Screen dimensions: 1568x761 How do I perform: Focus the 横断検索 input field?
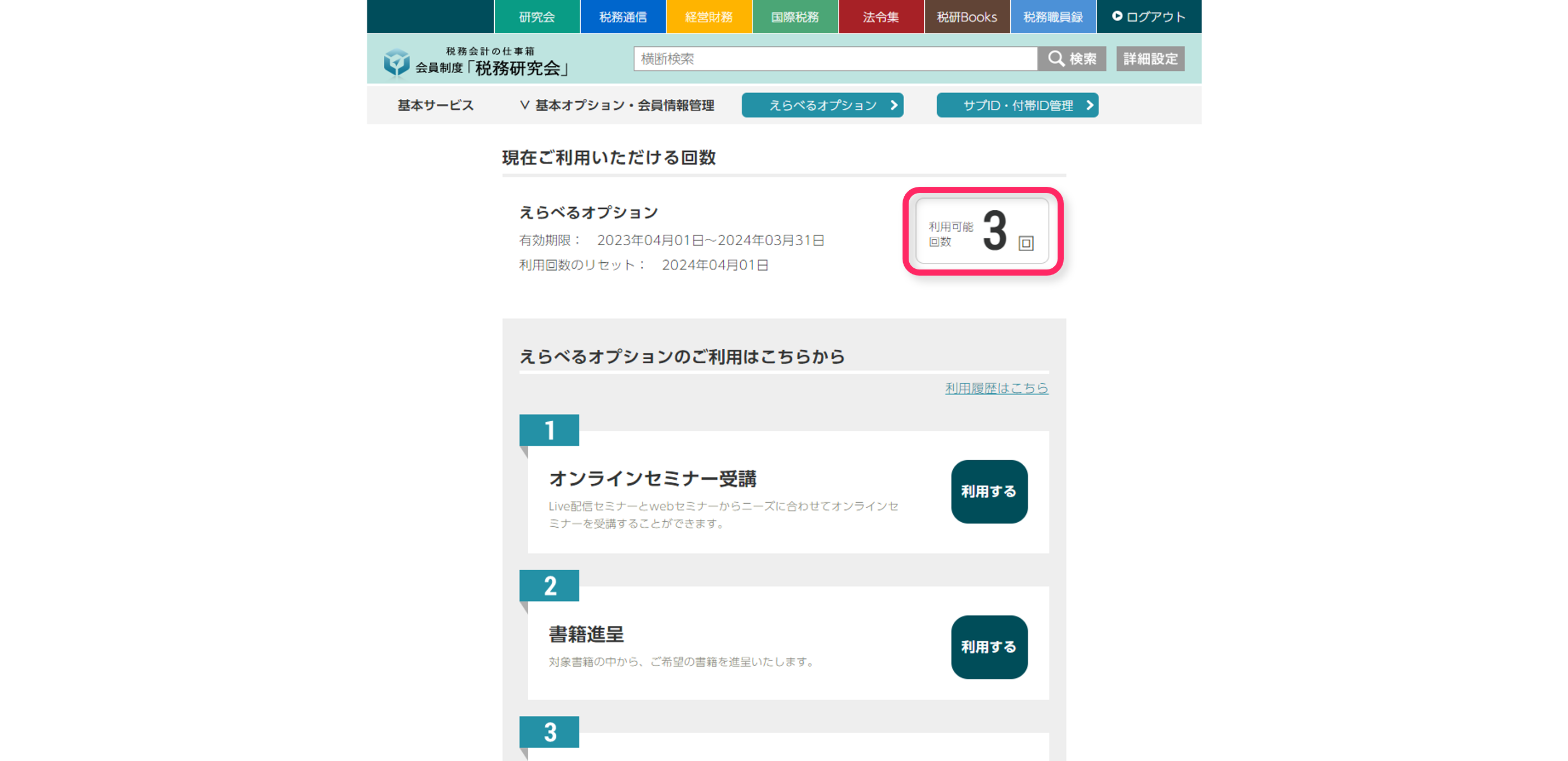click(x=835, y=59)
